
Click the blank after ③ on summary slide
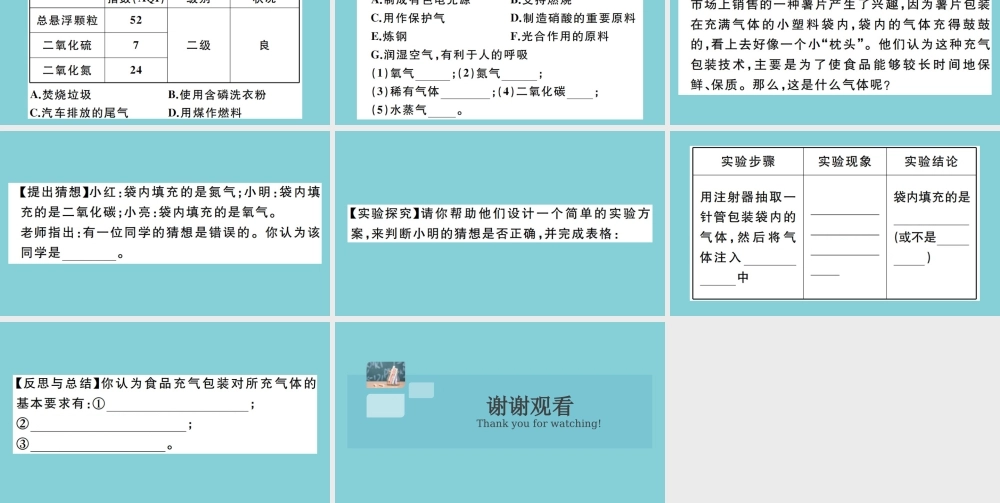[98, 446]
